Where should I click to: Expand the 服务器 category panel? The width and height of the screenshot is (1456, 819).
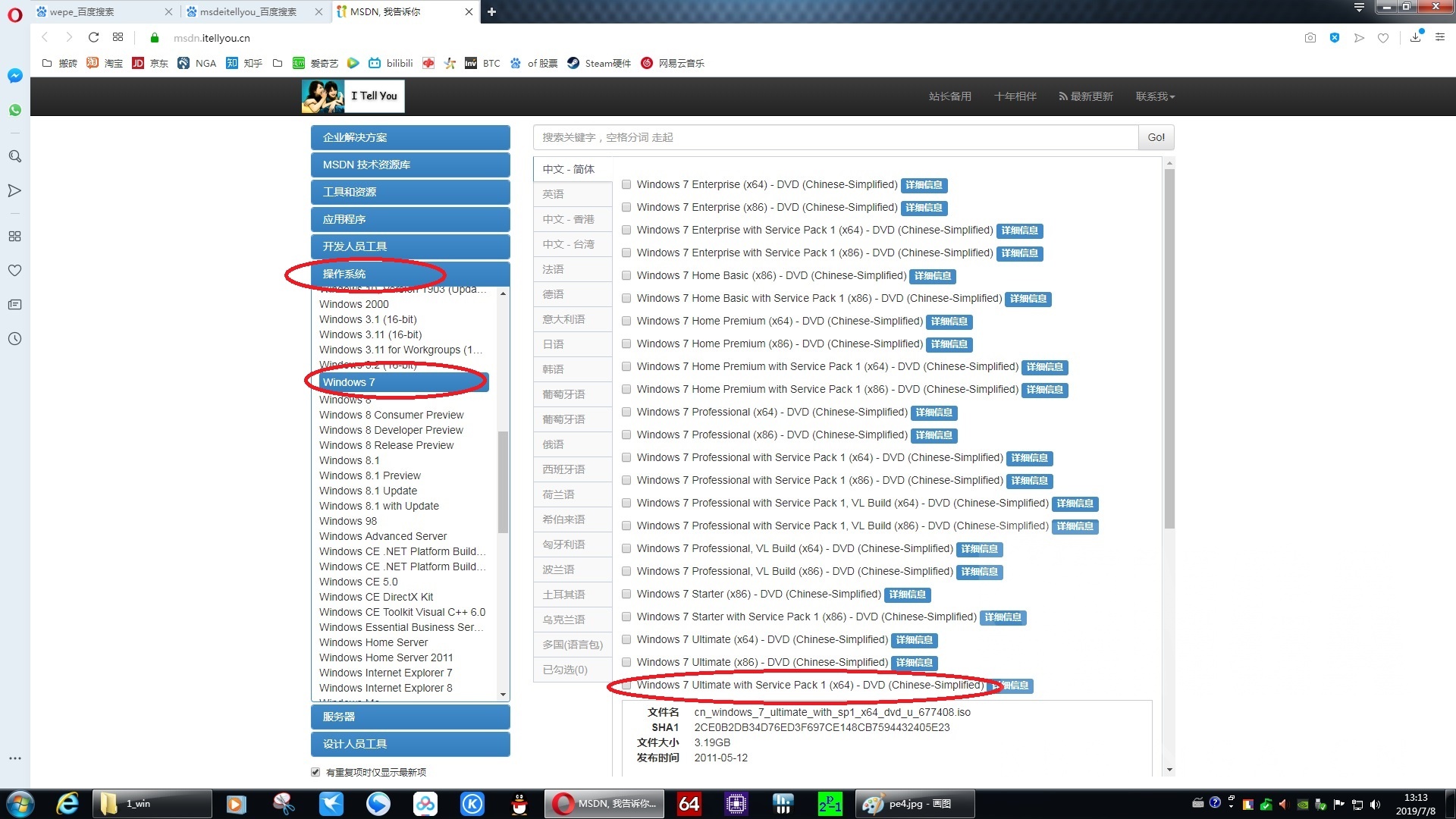pyautogui.click(x=410, y=717)
